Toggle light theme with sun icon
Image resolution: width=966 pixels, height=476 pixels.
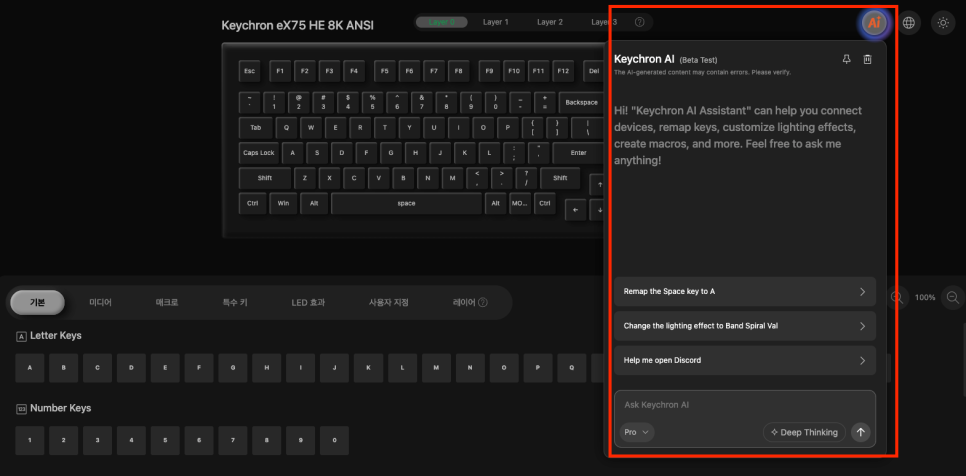(943, 23)
